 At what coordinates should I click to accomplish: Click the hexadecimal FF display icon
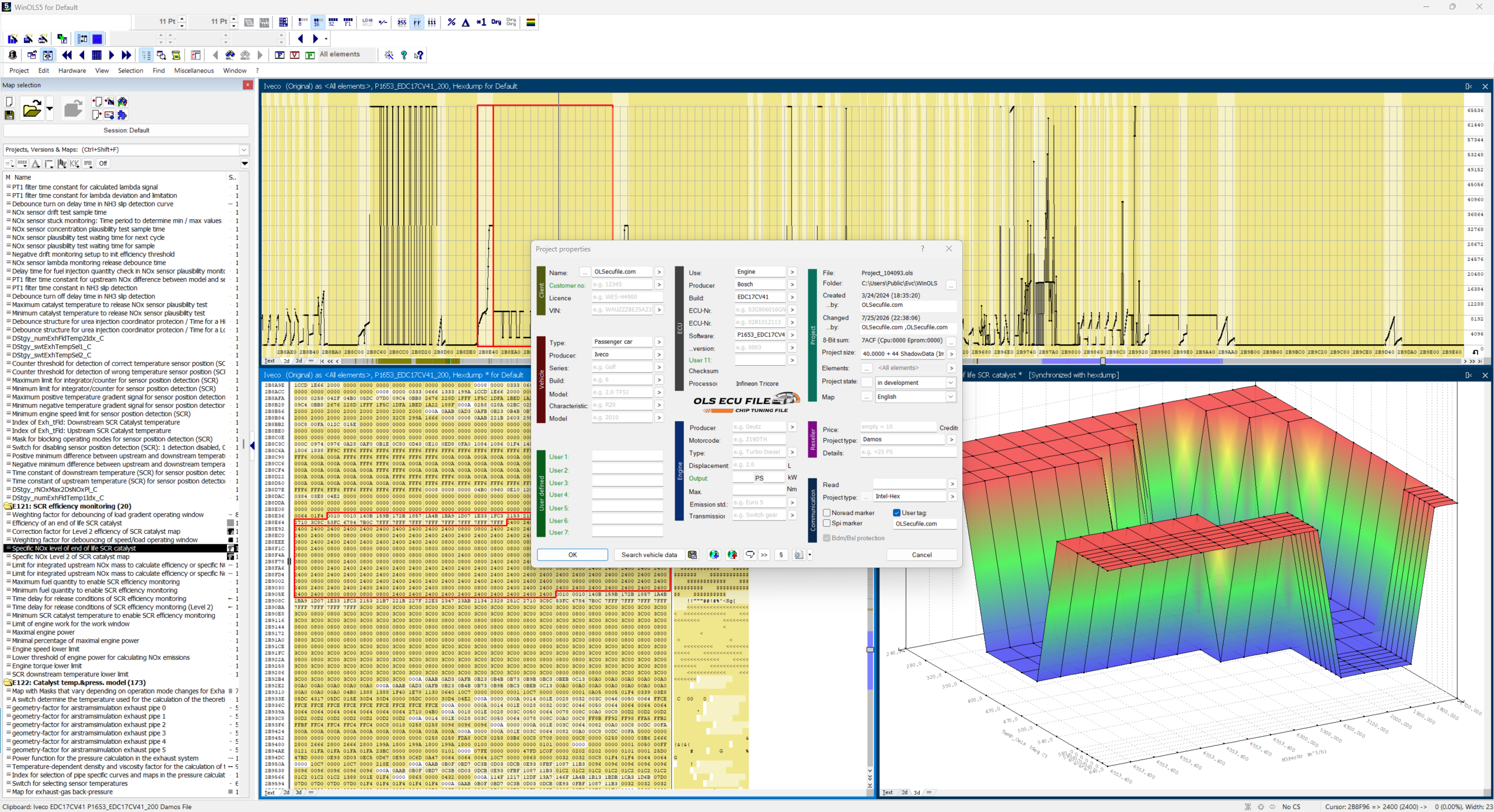pyautogui.click(x=417, y=22)
